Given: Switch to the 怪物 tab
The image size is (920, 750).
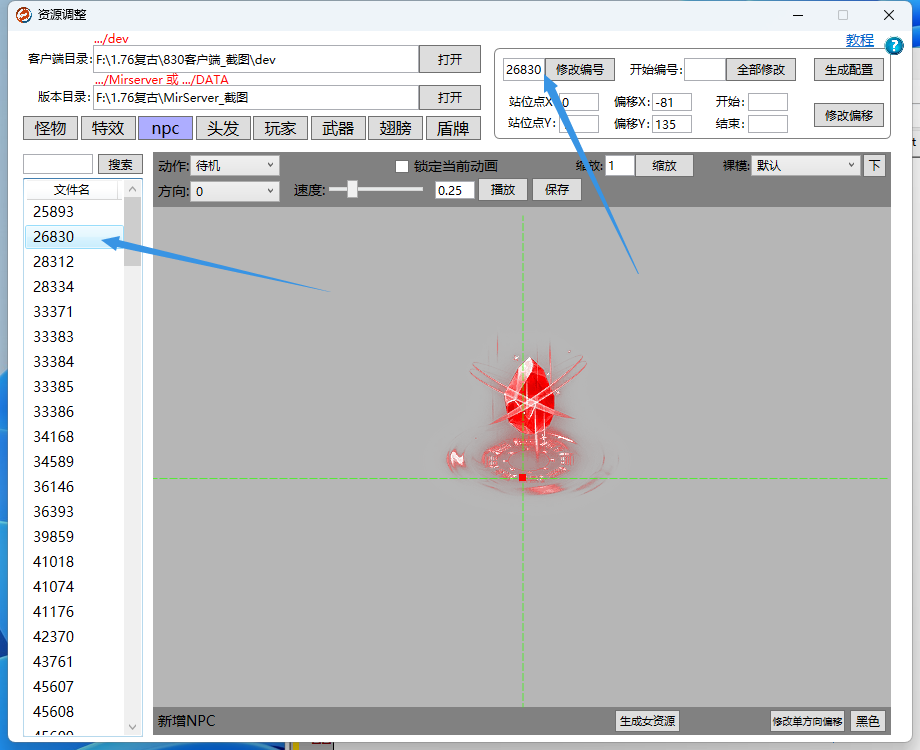Looking at the screenshot, I should pos(51,128).
